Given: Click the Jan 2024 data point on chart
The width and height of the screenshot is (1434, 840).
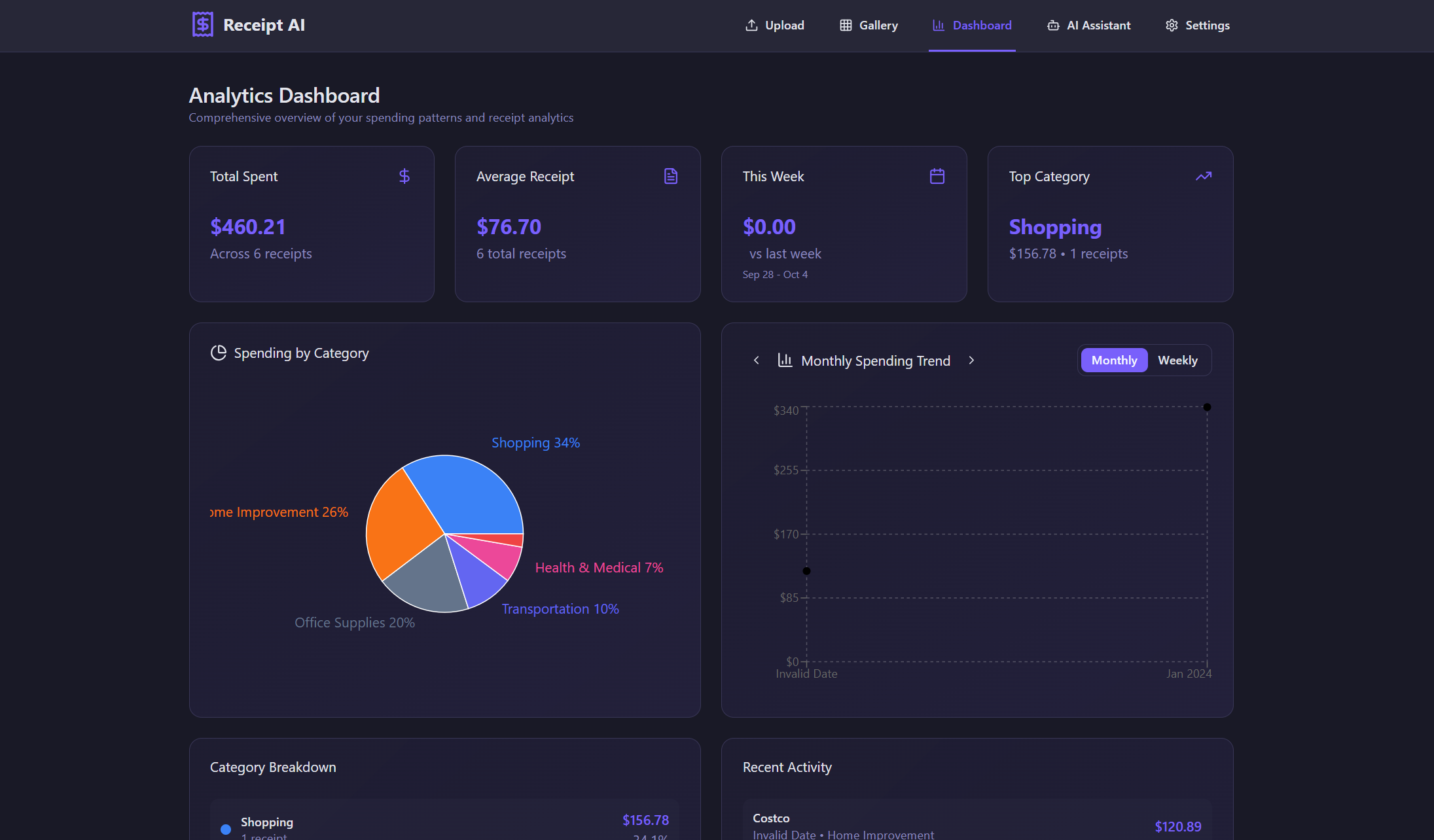Looking at the screenshot, I should click(x=1207, y=407).
